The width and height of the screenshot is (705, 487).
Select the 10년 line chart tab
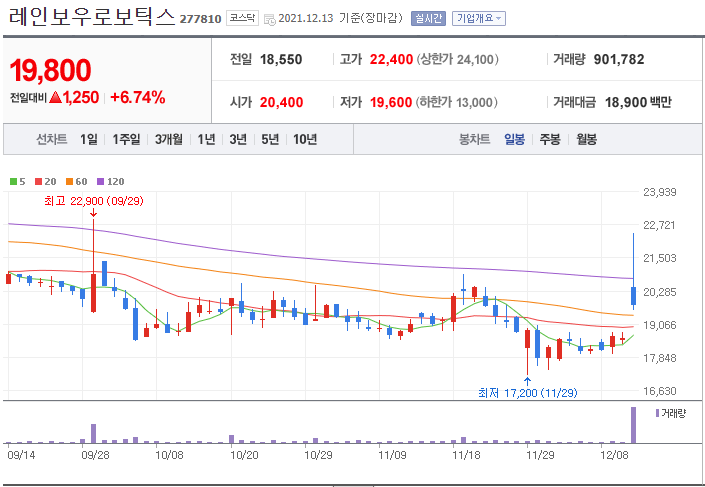click(x=305, y=139)
